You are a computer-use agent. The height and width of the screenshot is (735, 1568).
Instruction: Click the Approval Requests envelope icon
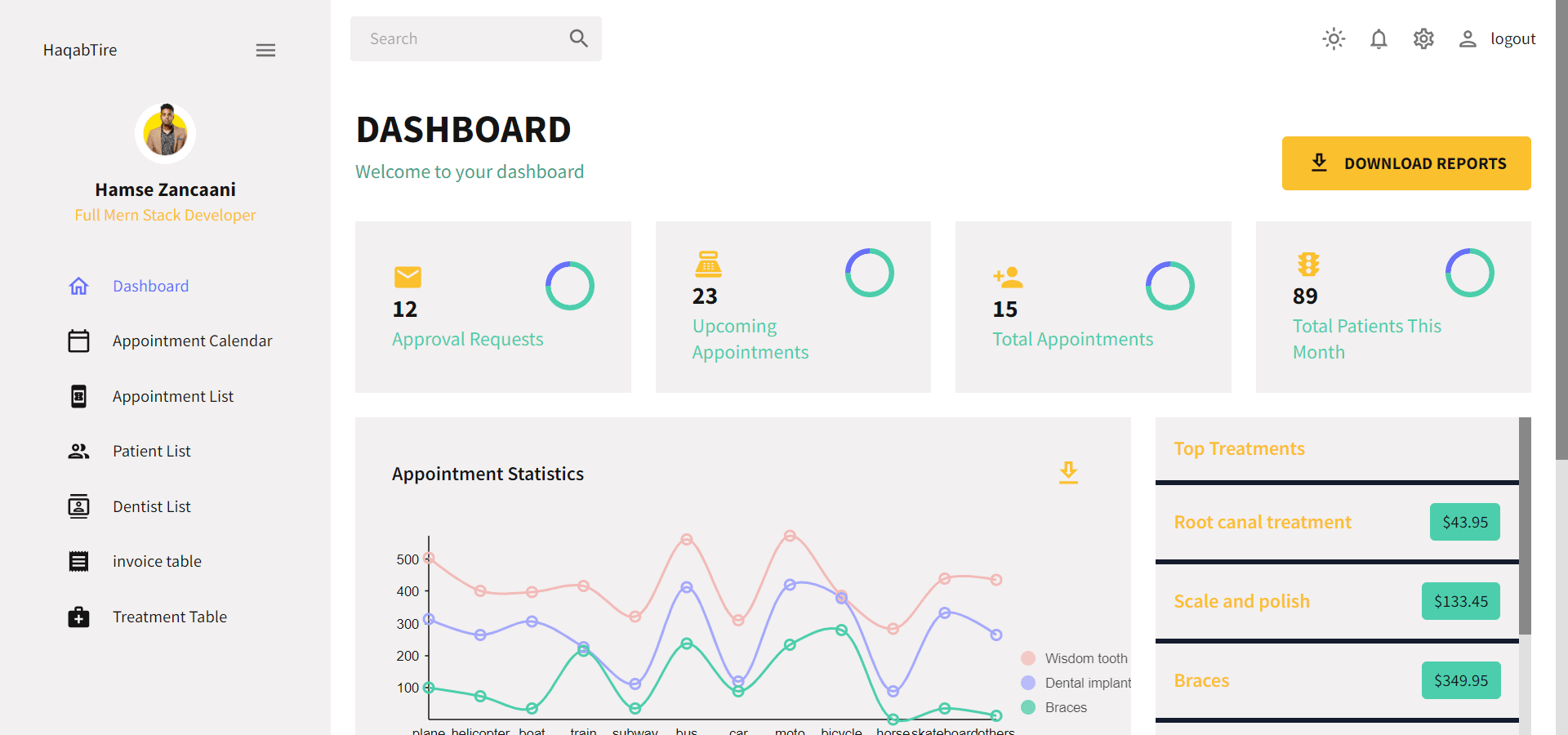408,278
